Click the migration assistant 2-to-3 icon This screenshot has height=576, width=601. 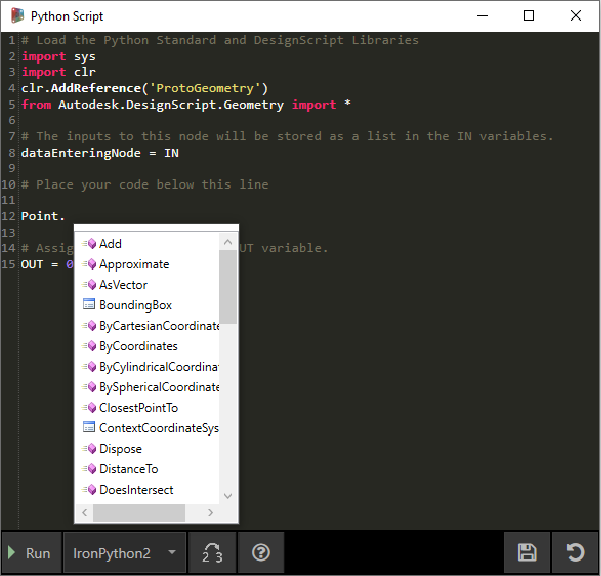click(x=212, y=552)
